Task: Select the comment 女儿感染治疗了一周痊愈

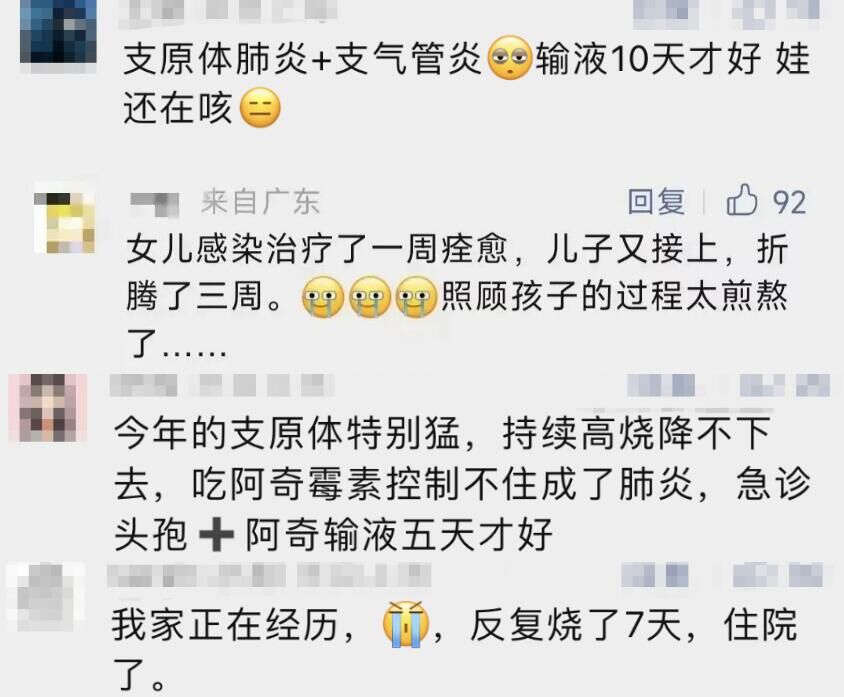Action: click(458, 296)
